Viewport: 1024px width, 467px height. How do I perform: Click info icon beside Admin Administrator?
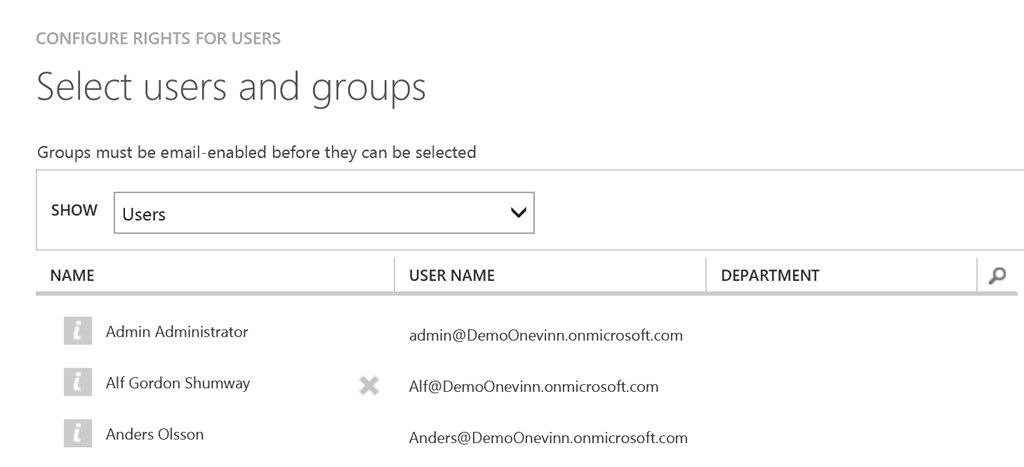pyautogui.click(x=78, y=331)
